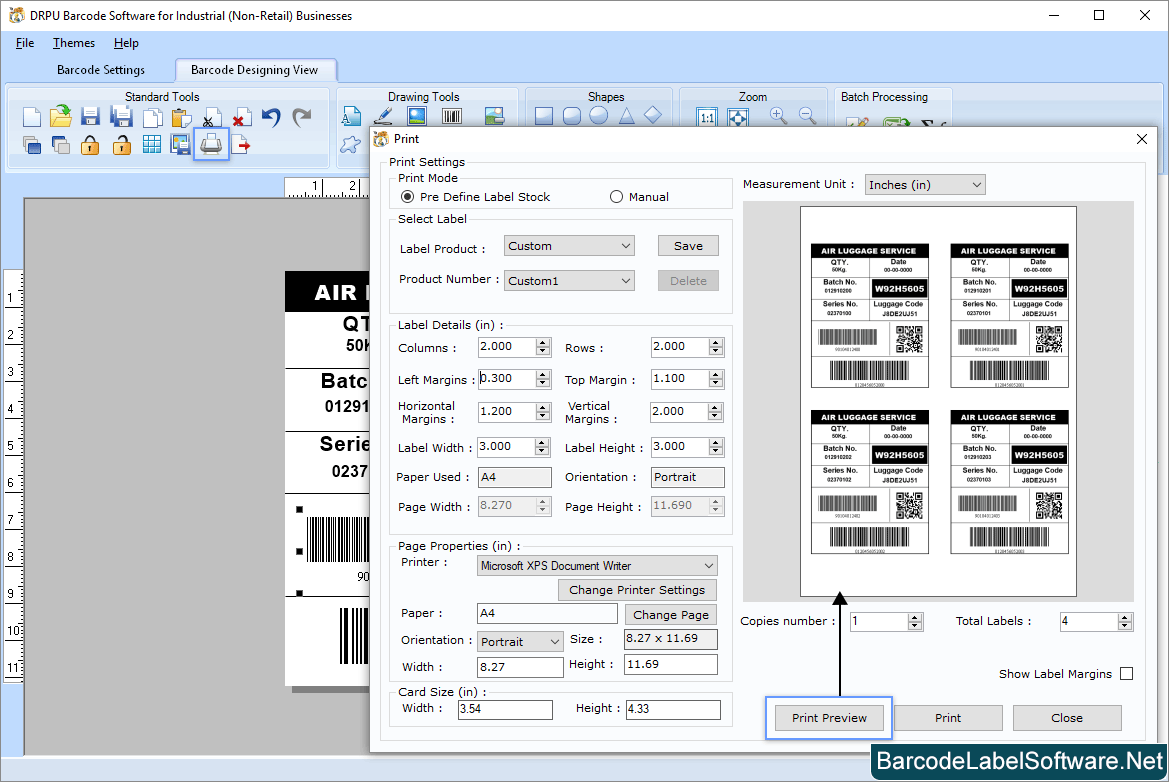Click the Print Preview button
This screenshot has width=1169, height=782.
[x=828, y=717]
